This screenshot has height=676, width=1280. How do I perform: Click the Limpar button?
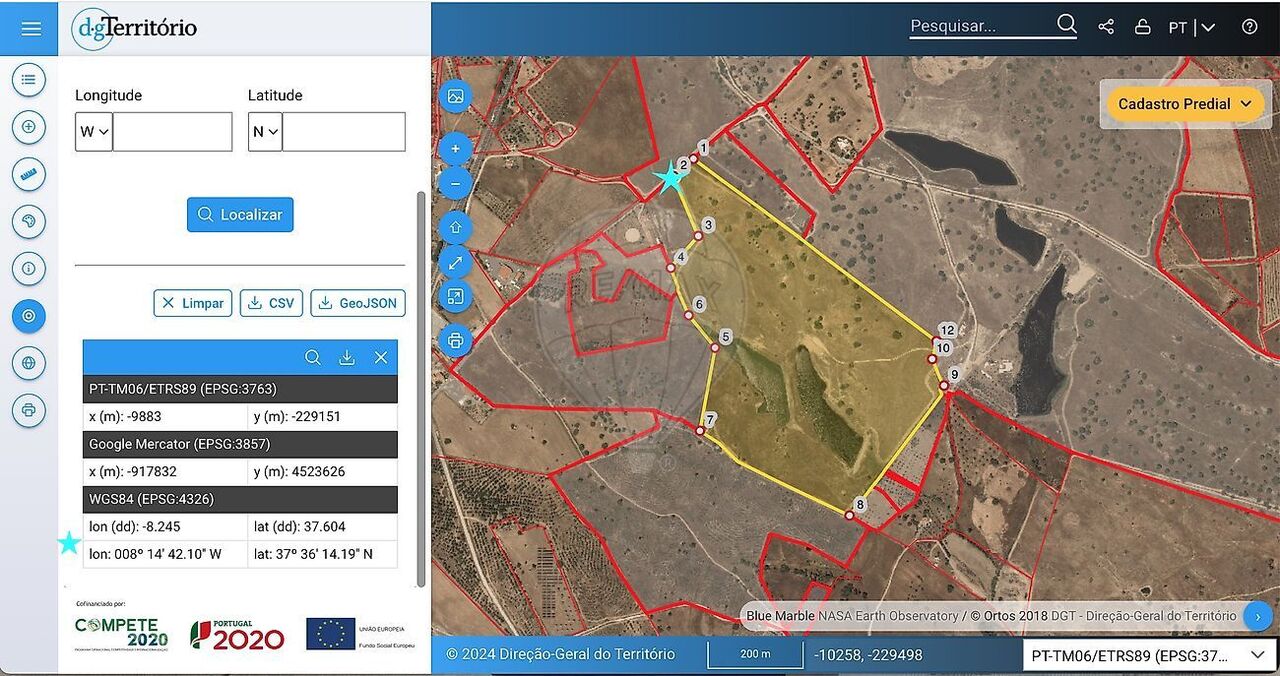[x=193, y=303]
